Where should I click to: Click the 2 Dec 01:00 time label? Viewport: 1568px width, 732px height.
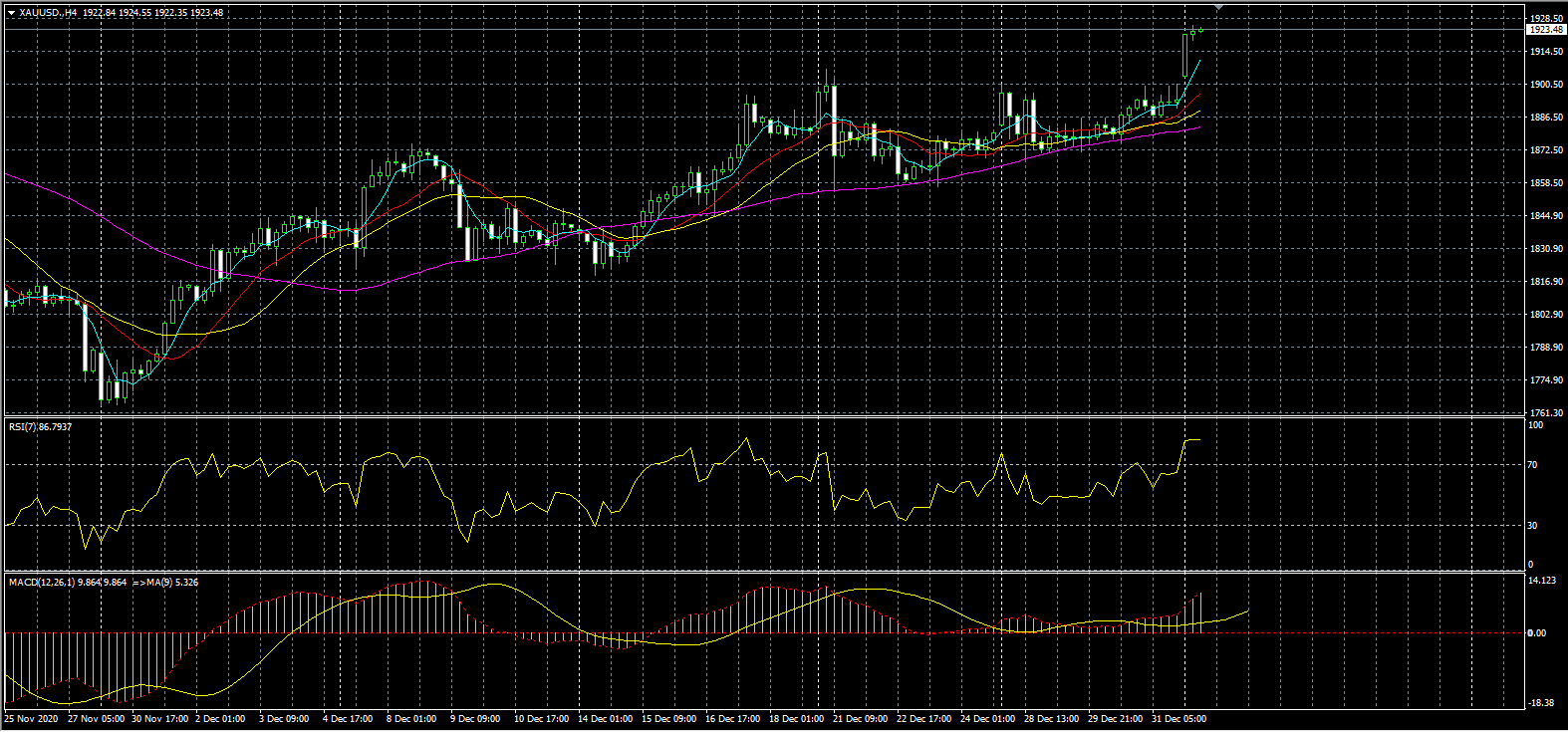(x=220, y=719)
